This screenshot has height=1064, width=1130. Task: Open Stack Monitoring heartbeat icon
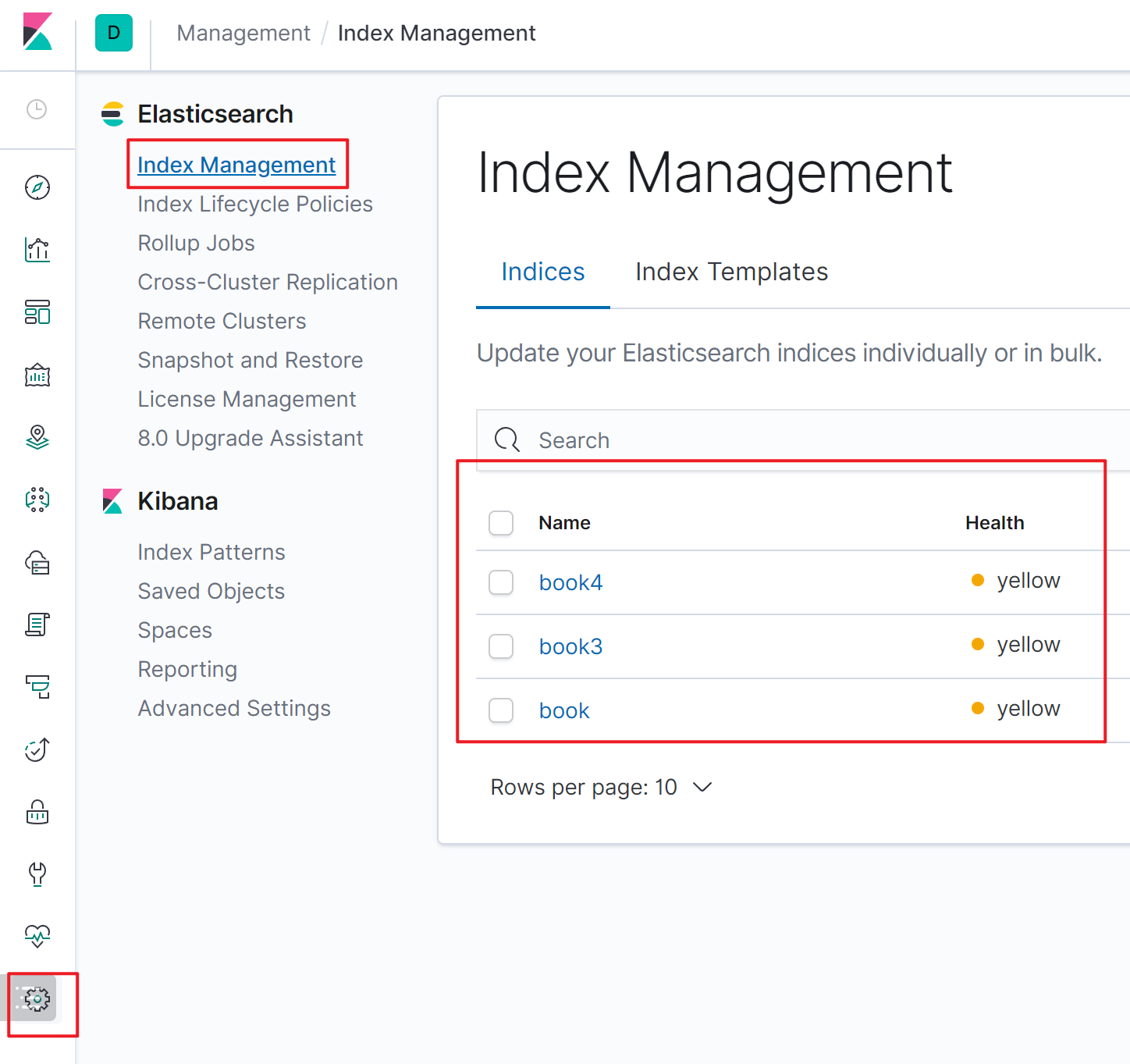tap(37, 936)
